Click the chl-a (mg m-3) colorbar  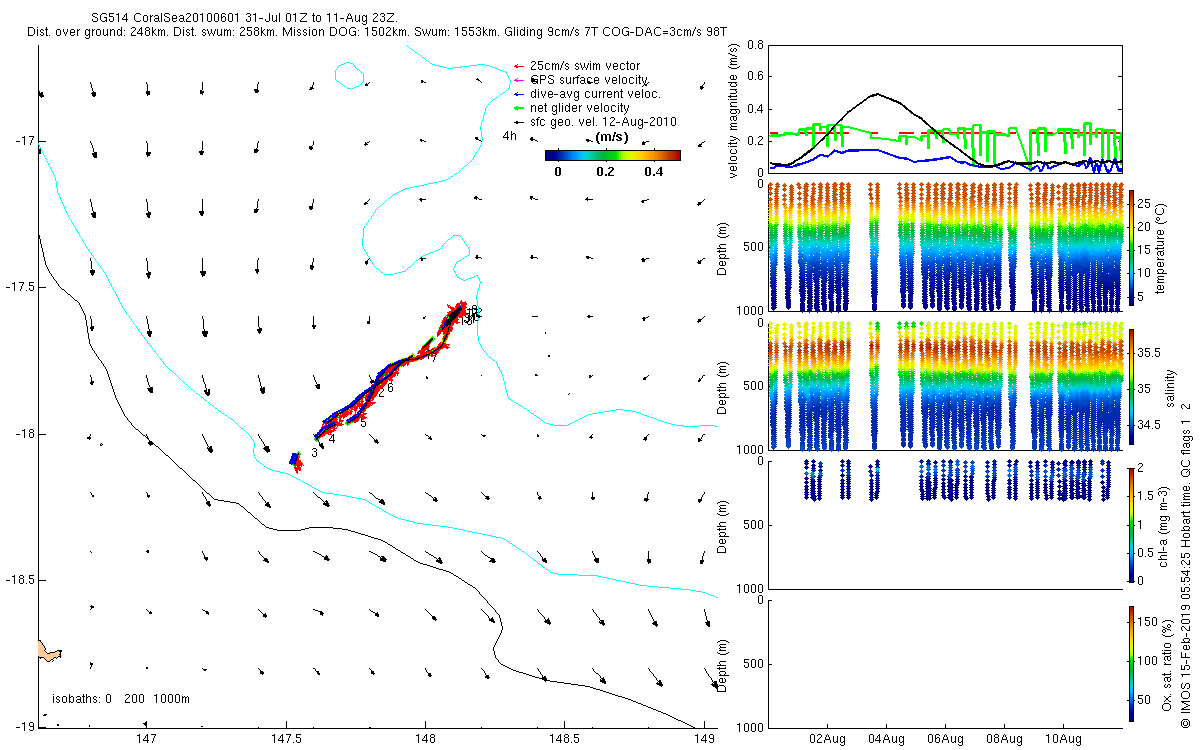click(x=1132, y=523)
